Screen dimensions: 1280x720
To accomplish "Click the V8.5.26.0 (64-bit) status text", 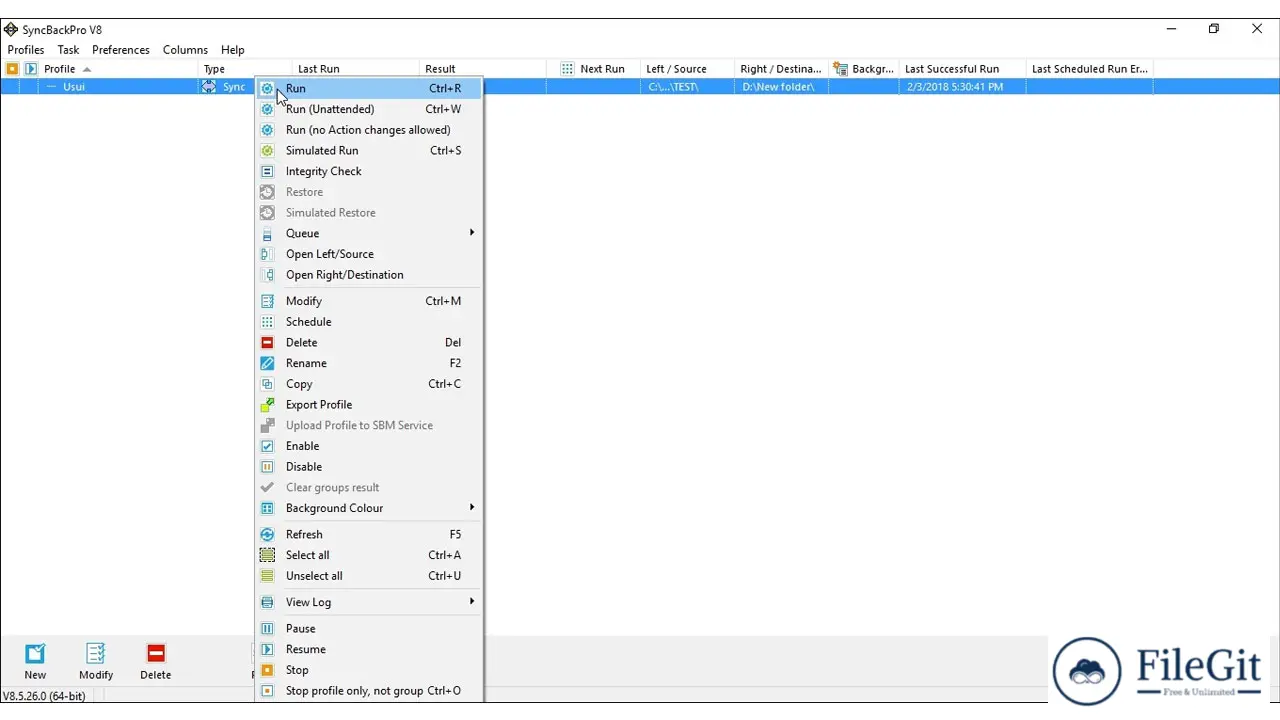I will click(44, 696).
